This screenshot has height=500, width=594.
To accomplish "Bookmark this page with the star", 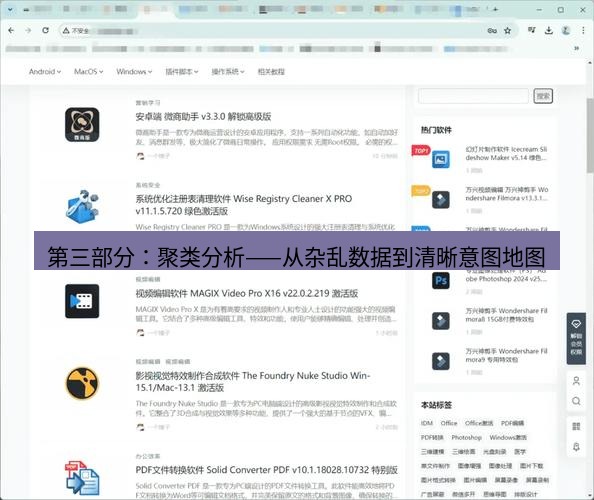I will pyautogui.click(x=508, y=31).
